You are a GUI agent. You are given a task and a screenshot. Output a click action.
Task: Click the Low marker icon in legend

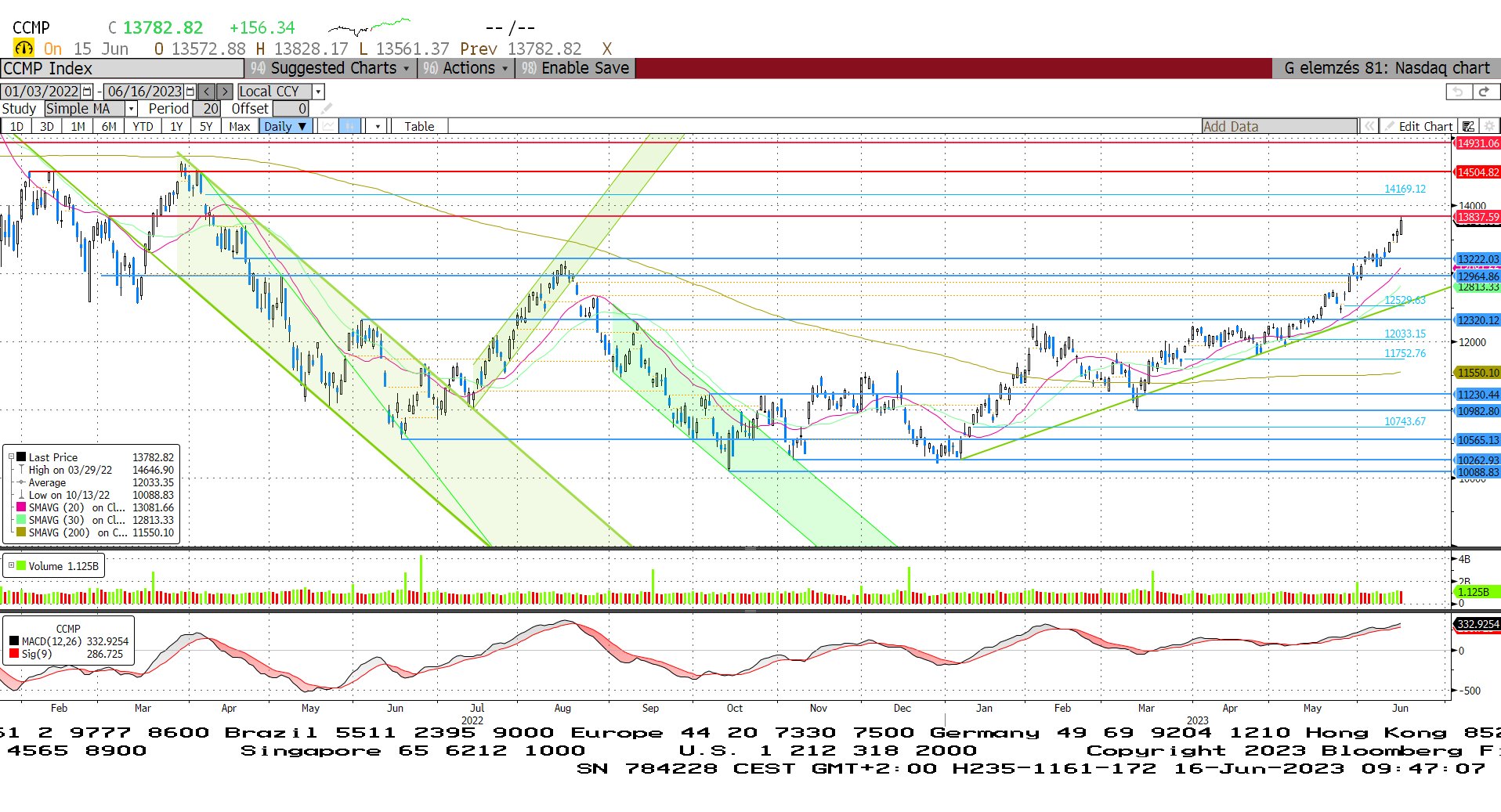pyautogui.click(x=21, y=495)
